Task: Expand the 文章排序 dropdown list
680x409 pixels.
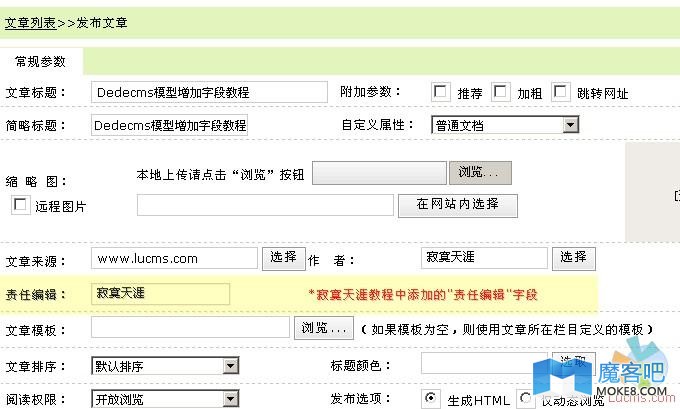Action: click(164, 366)
